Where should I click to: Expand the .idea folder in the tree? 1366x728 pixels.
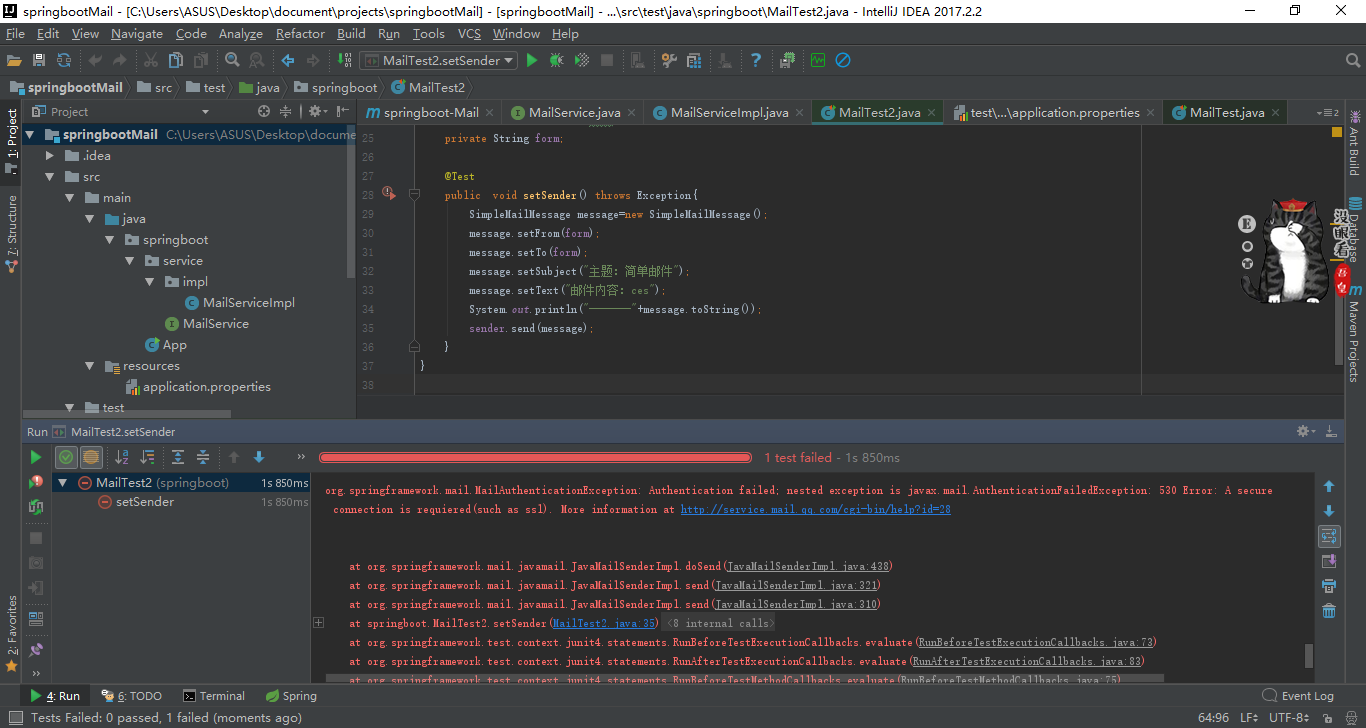click(x=51, y=155)
